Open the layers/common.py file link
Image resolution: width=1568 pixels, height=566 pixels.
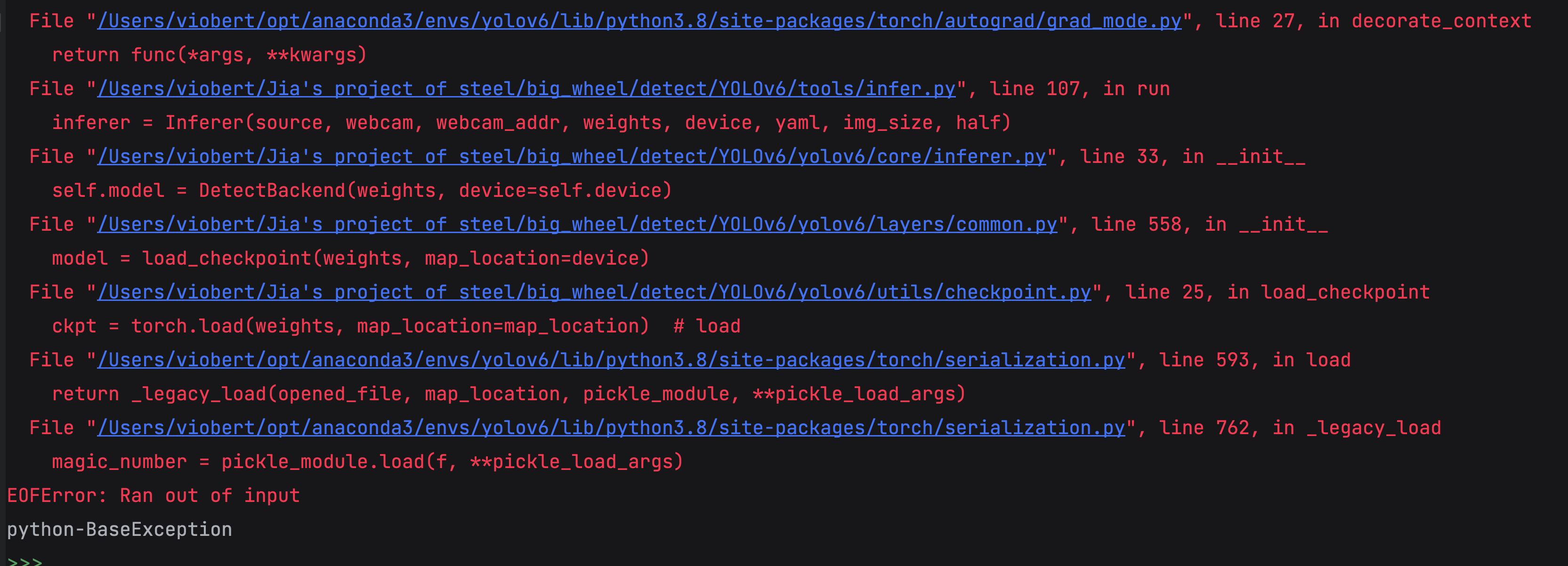pyautogui.click(x=577, y=225)
